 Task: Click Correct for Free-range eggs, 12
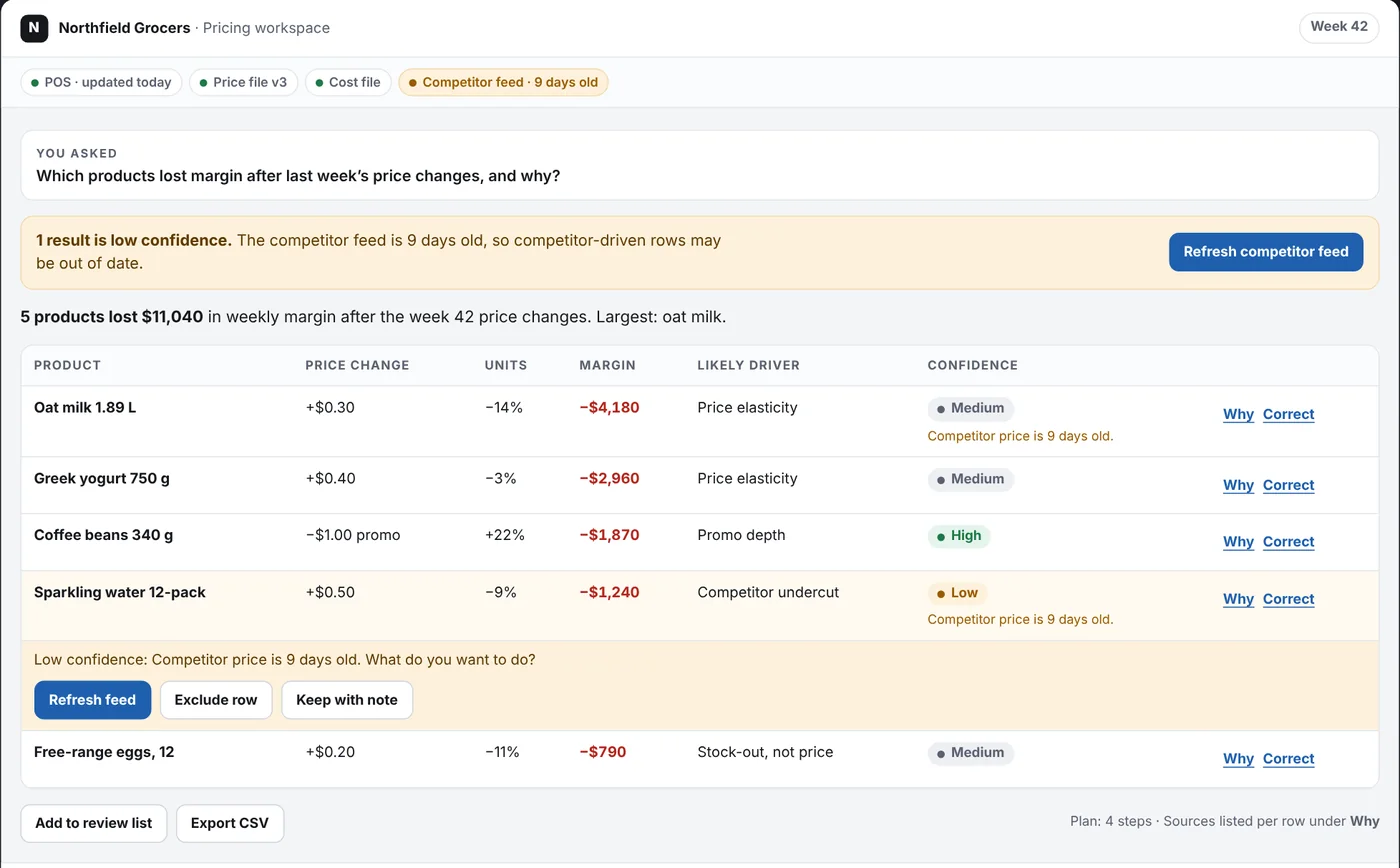(1288, 759)
